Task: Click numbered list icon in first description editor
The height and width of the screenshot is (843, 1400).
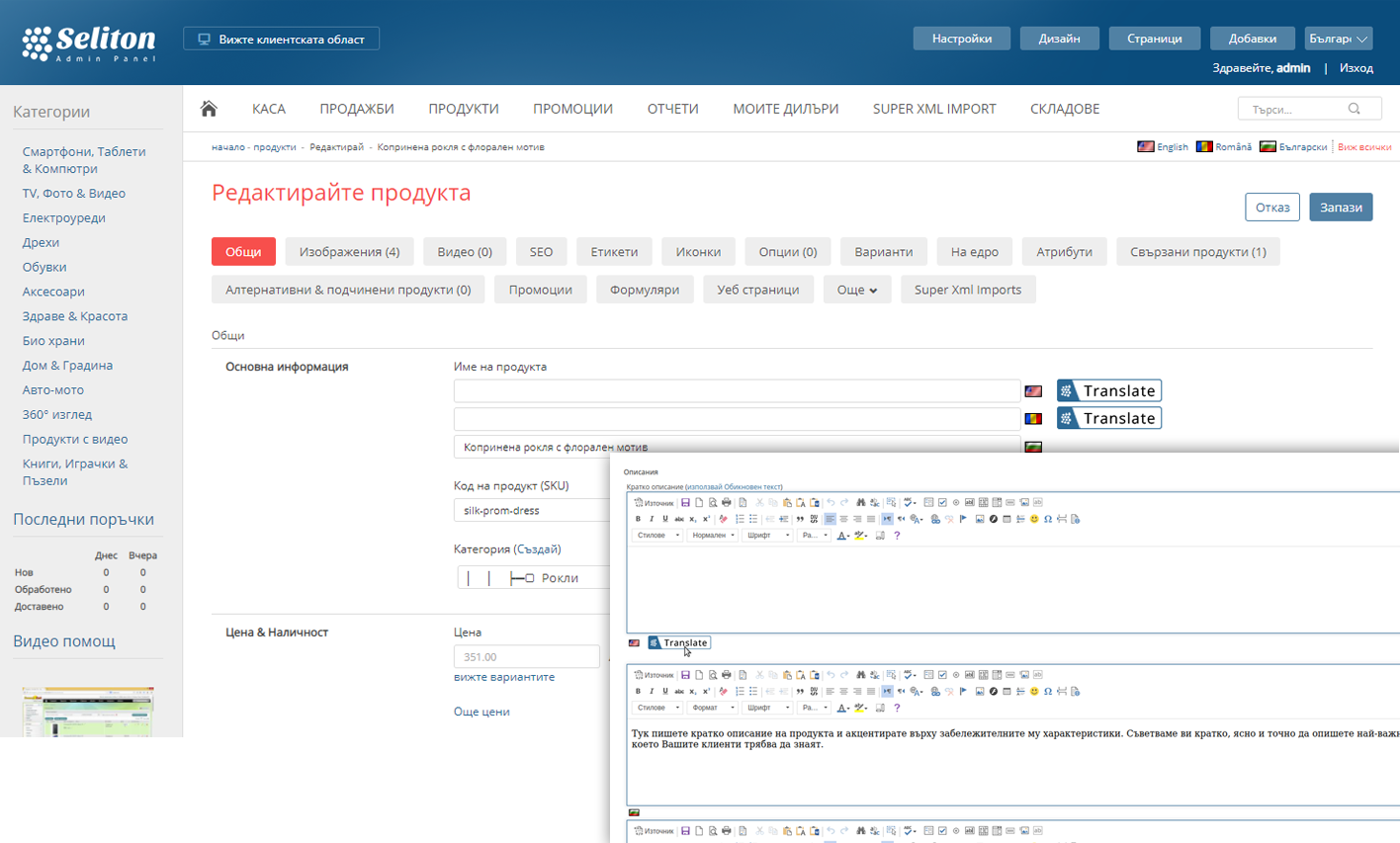Action: click(740, 519)
